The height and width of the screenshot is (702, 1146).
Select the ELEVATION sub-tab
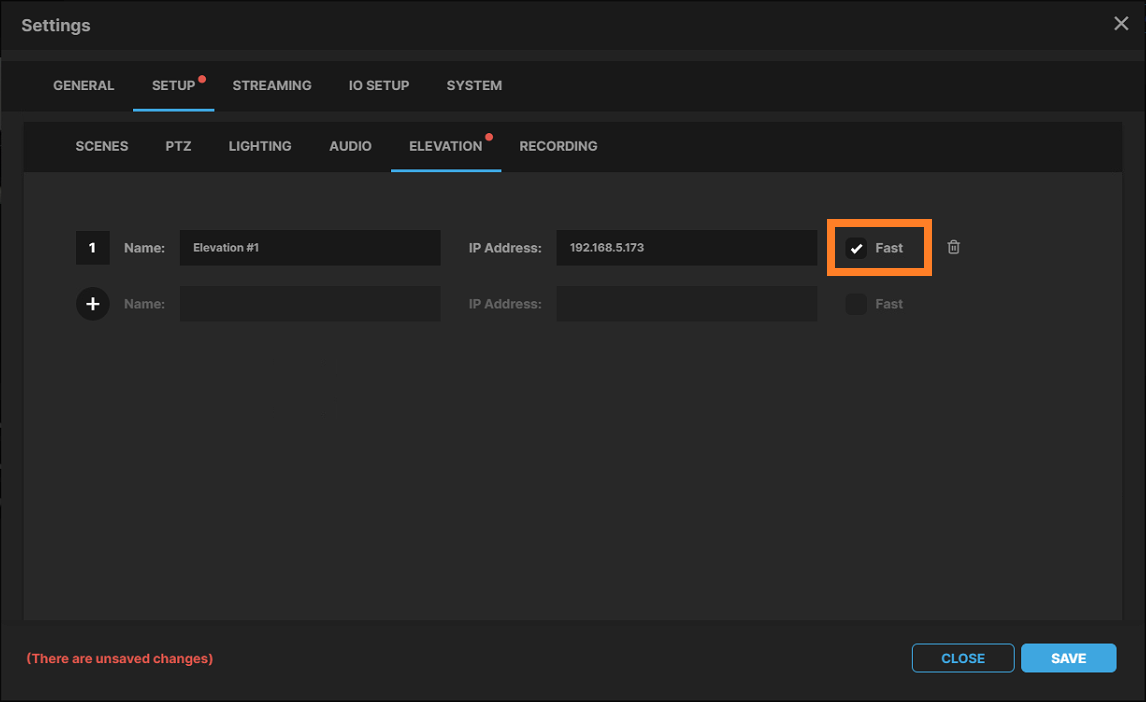tap(445, 146)
